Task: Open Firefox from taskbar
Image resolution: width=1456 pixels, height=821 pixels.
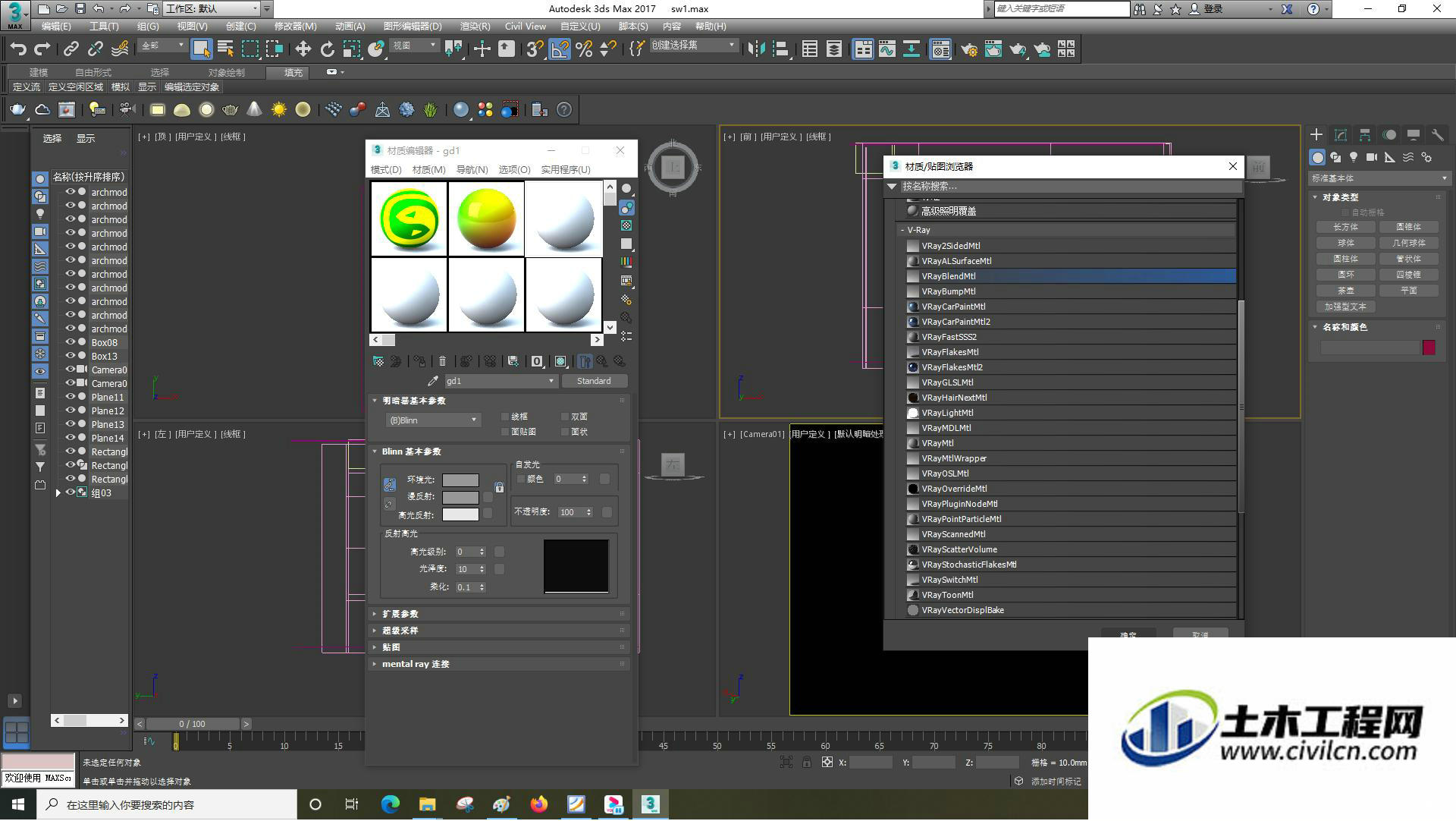Action: [538, 804]
